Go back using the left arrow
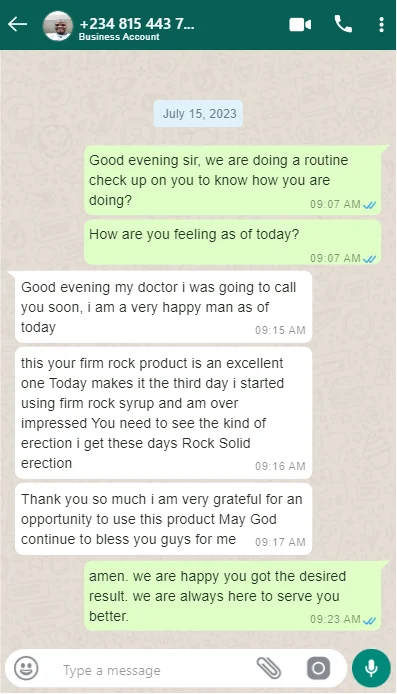This screenshot has width=397, height=694. [18, 24]
